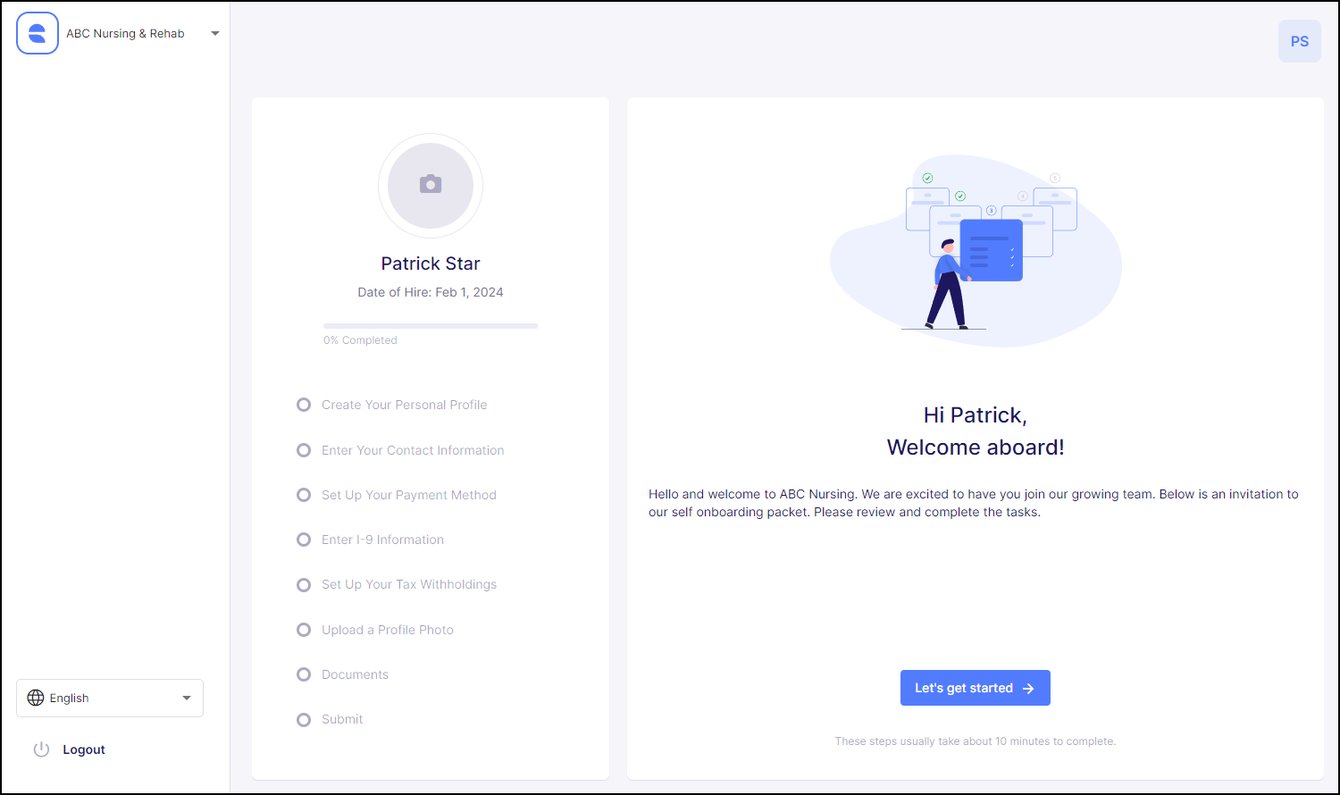
Task: Go to Enter I-9 Information step
Action: 382,540
